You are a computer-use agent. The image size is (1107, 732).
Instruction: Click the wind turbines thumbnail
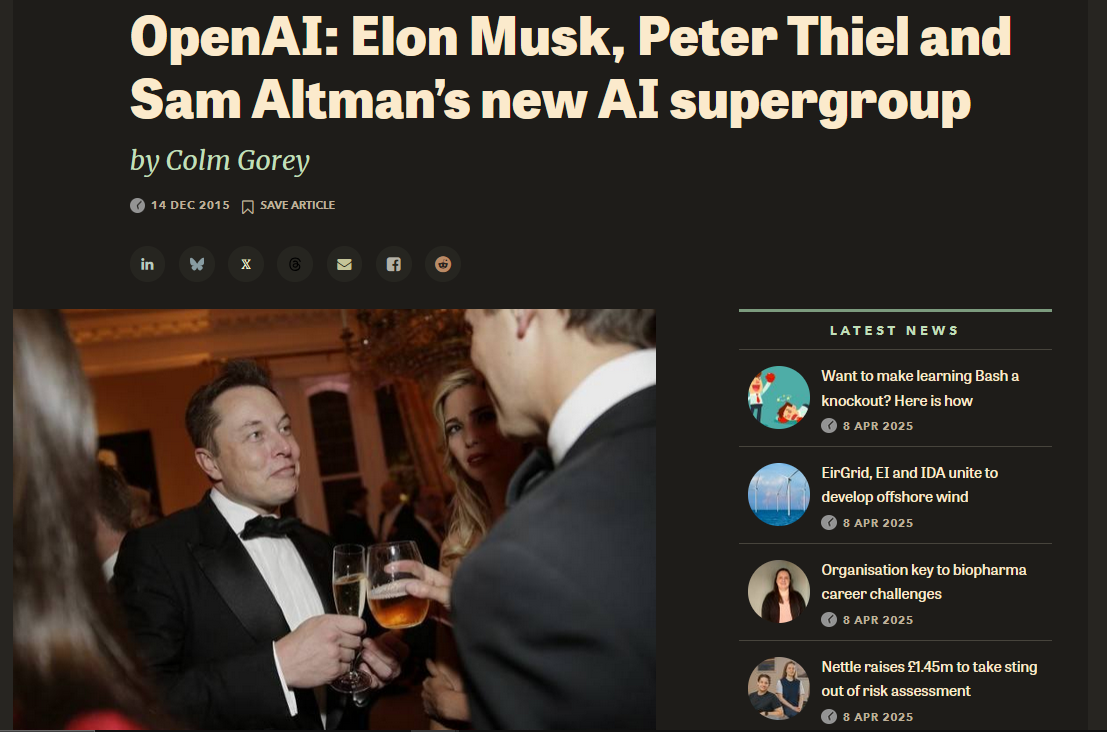(x=779, y=494)
